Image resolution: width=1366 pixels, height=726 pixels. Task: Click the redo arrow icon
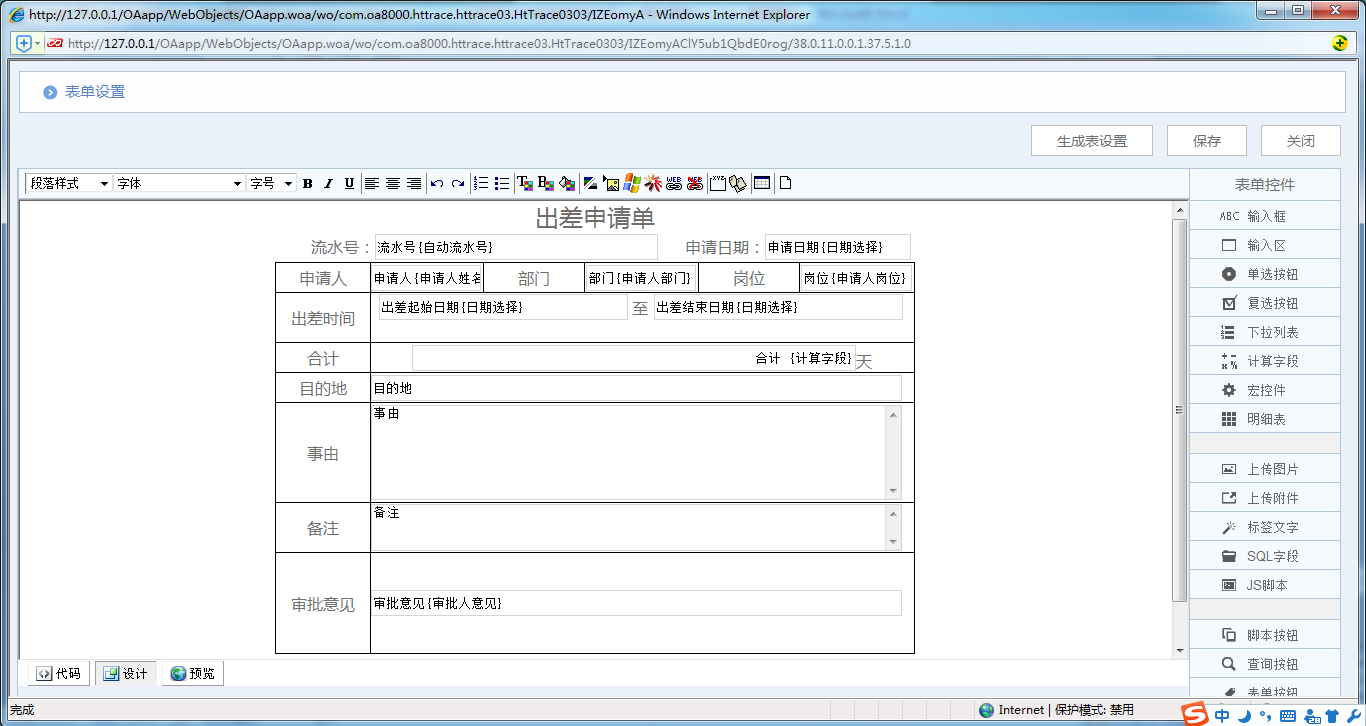[x=457, y=183]
